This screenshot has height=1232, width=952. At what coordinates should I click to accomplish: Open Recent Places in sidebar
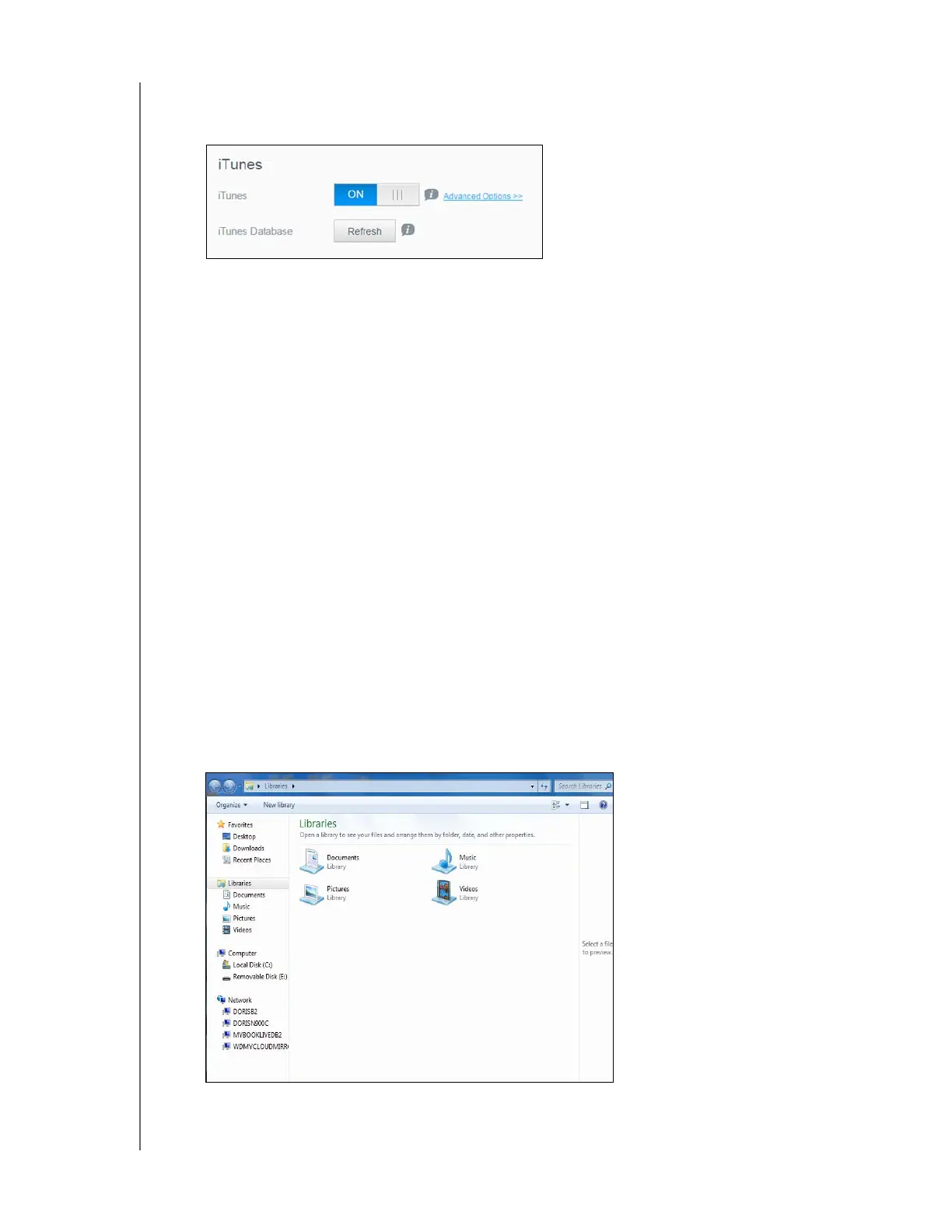point(247,860)
